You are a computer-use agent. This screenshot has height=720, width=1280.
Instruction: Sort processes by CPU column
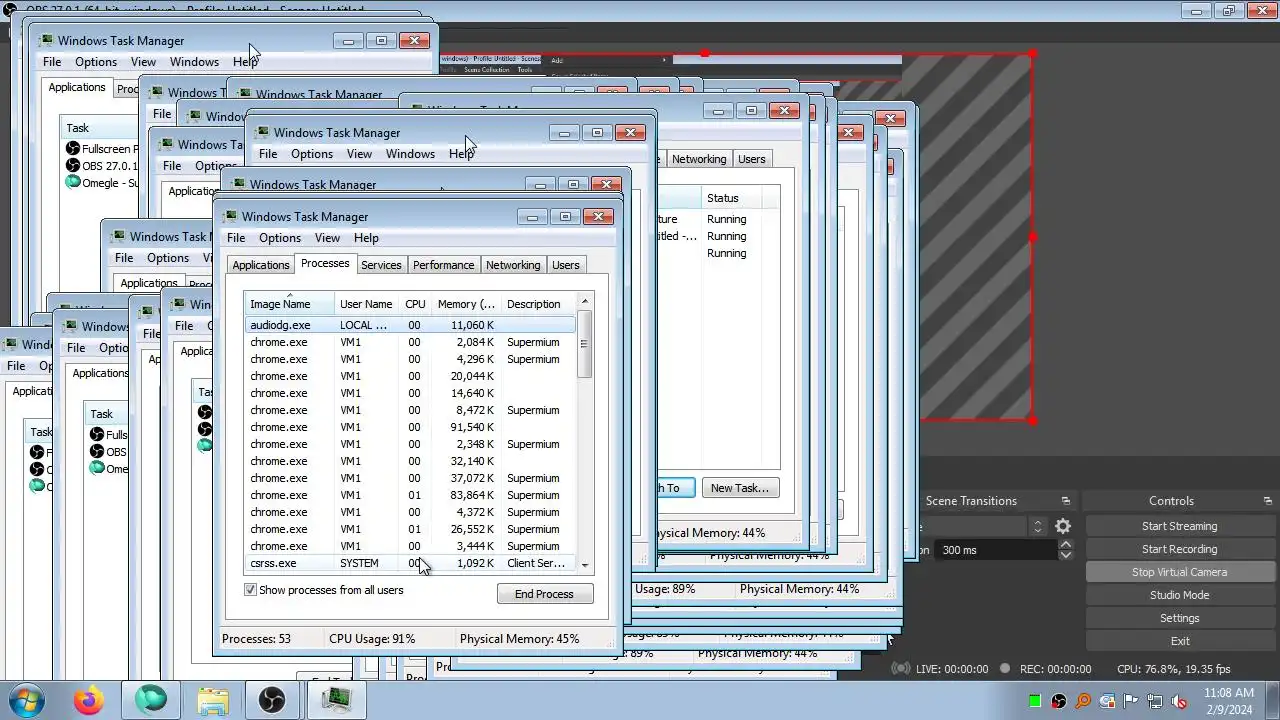[415, 304]
